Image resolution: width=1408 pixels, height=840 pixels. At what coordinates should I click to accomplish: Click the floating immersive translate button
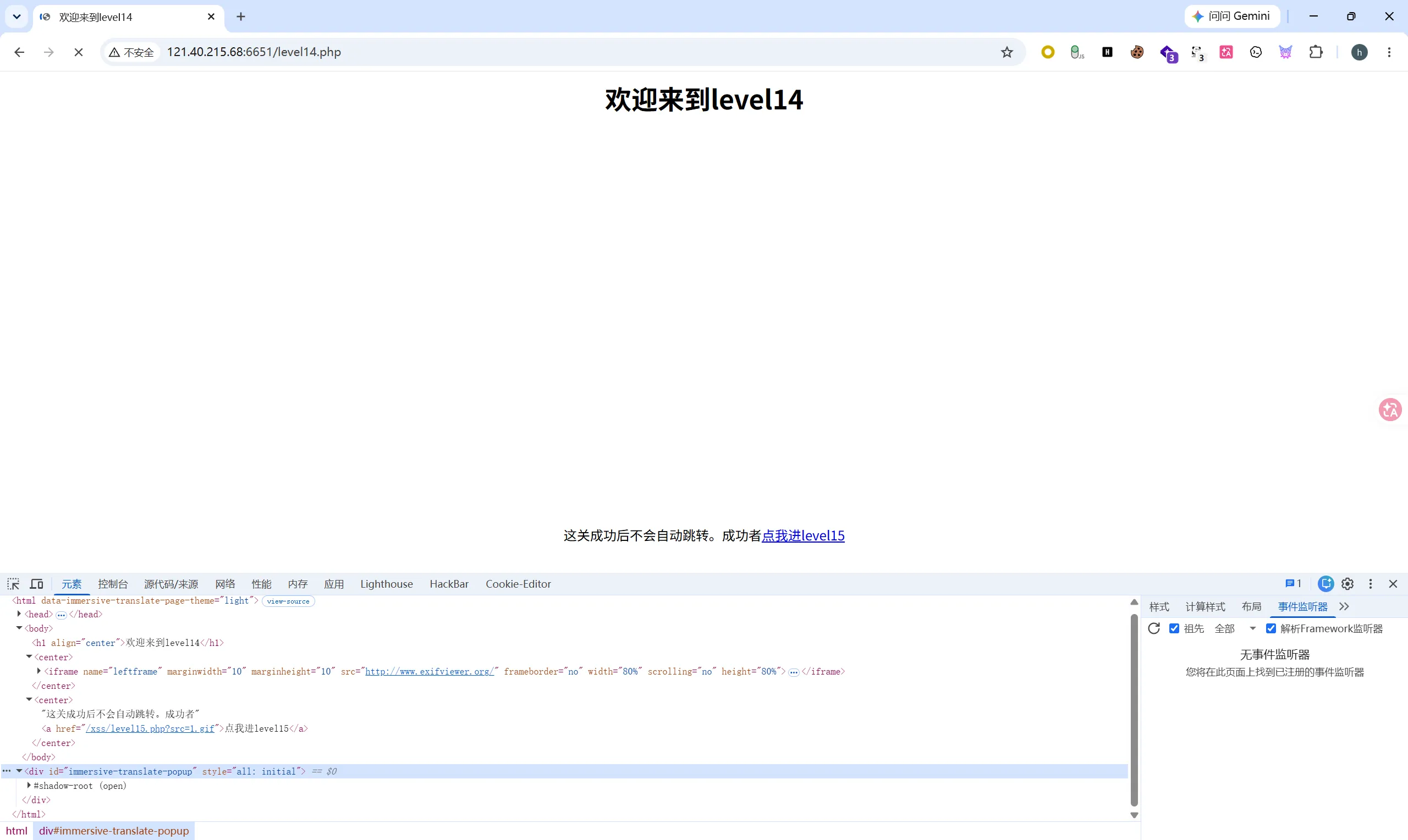1390,409
